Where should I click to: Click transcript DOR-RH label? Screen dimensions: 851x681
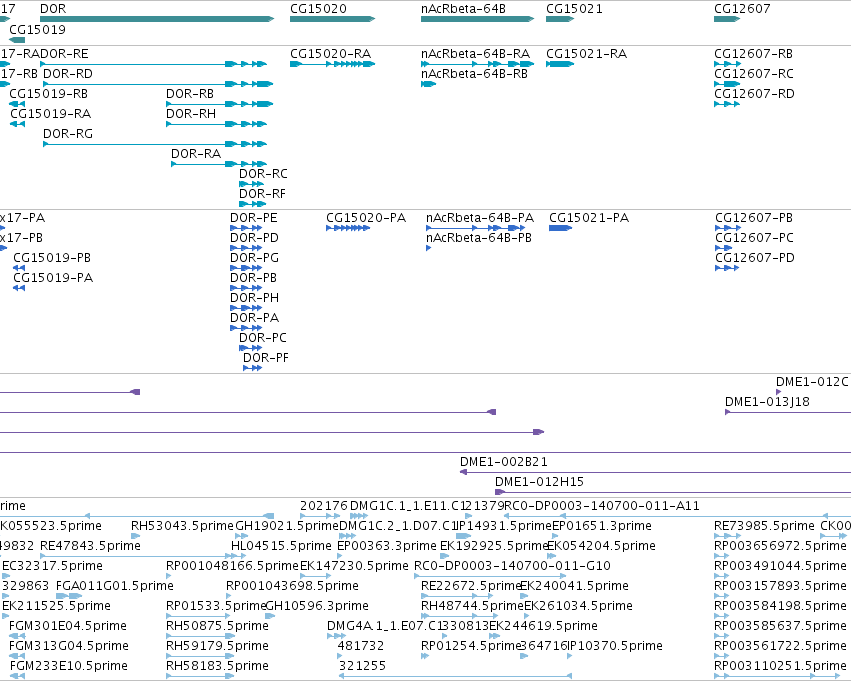191,114
